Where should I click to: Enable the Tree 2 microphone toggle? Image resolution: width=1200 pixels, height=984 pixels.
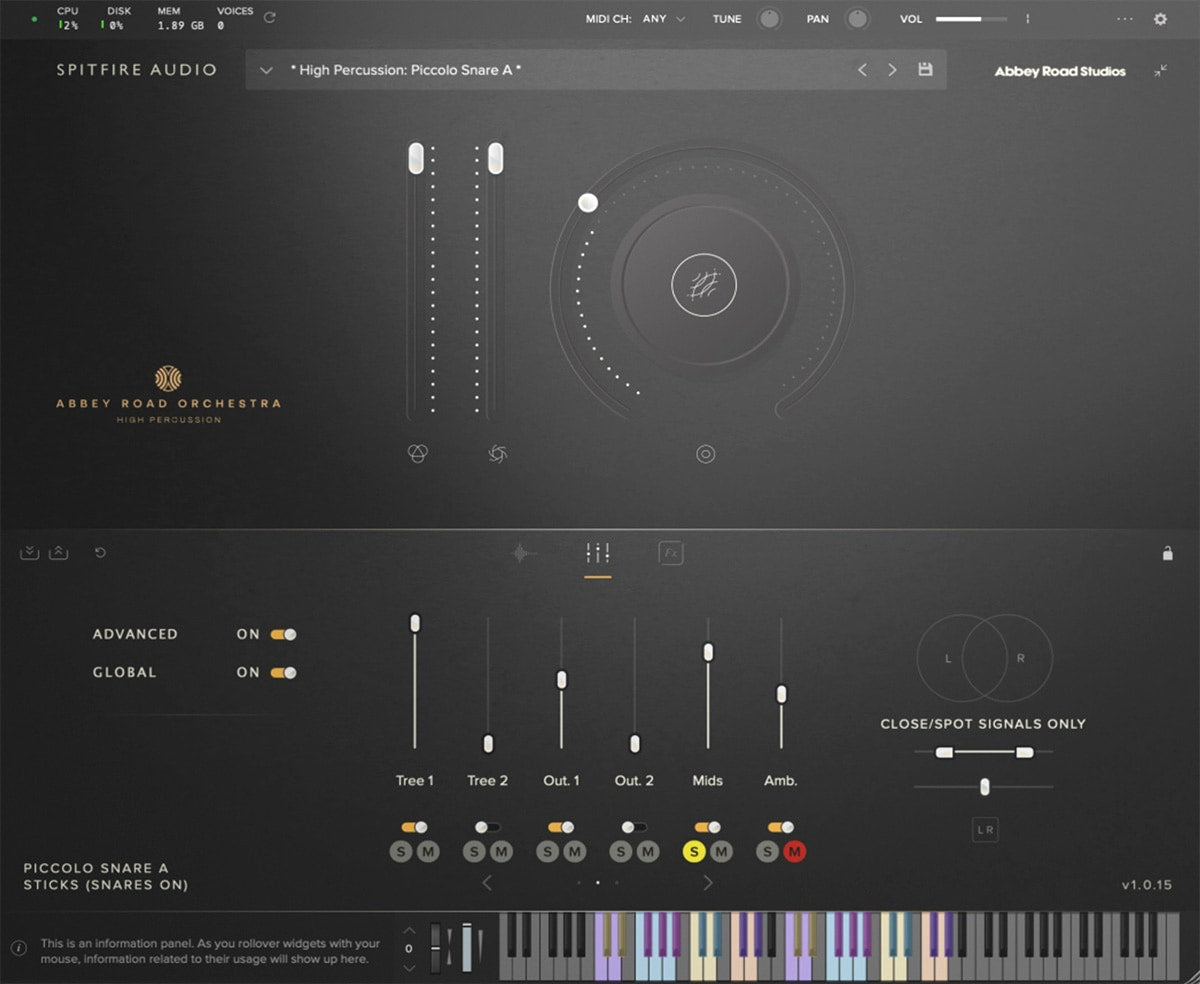pos(487,827)
